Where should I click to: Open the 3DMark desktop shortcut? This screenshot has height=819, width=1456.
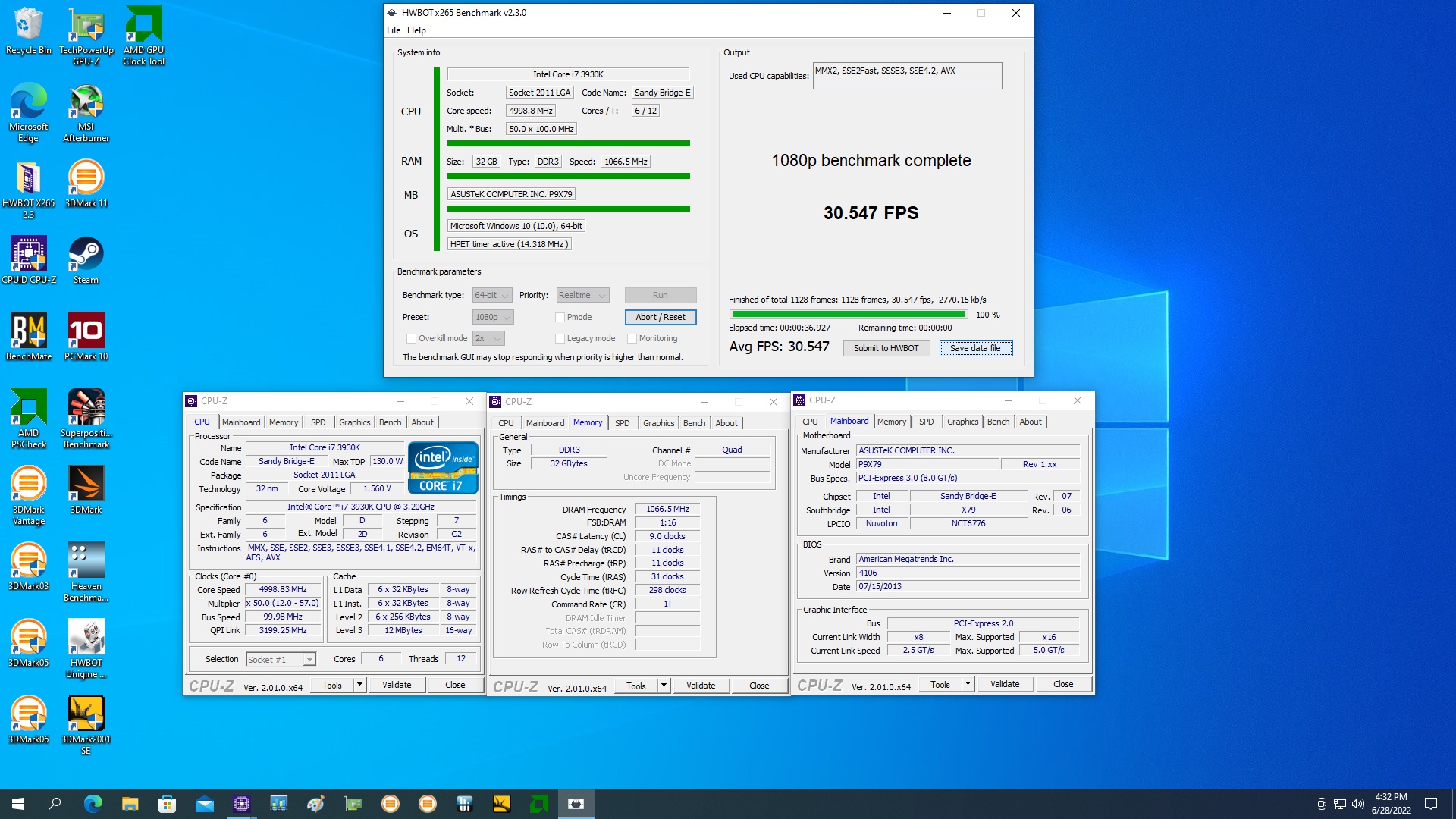click(86, 490)
